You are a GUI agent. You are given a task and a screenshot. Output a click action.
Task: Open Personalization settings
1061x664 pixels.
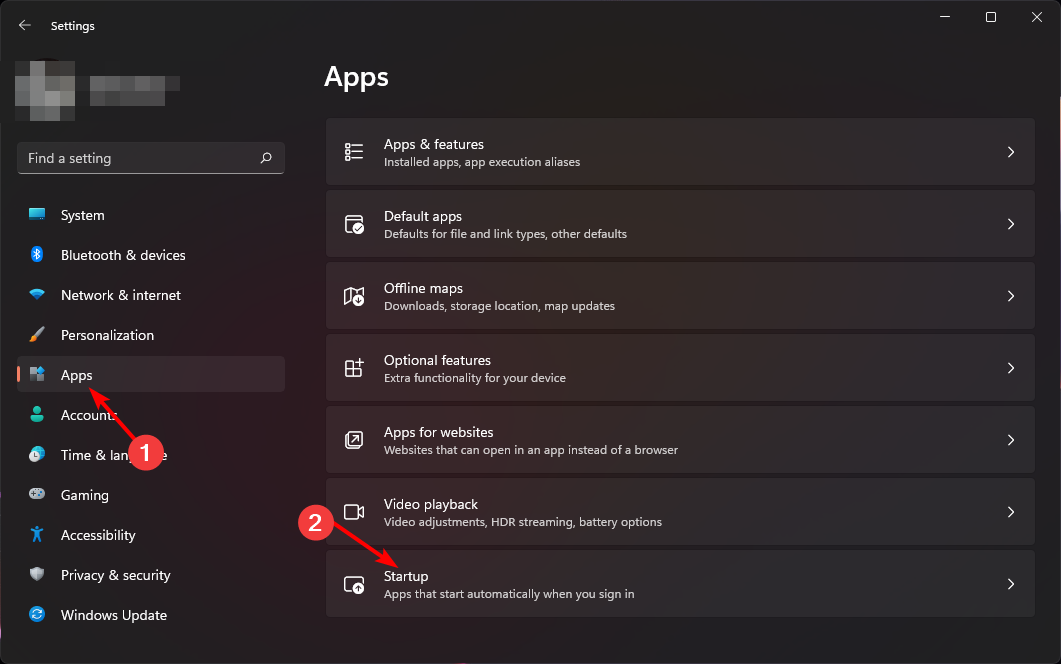coord(107,335)
